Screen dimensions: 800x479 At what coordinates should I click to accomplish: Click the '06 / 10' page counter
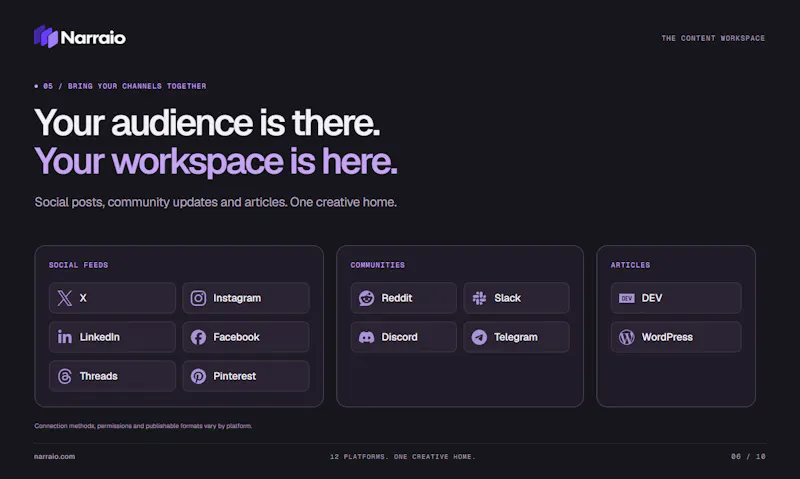click(x=748, y=457)
